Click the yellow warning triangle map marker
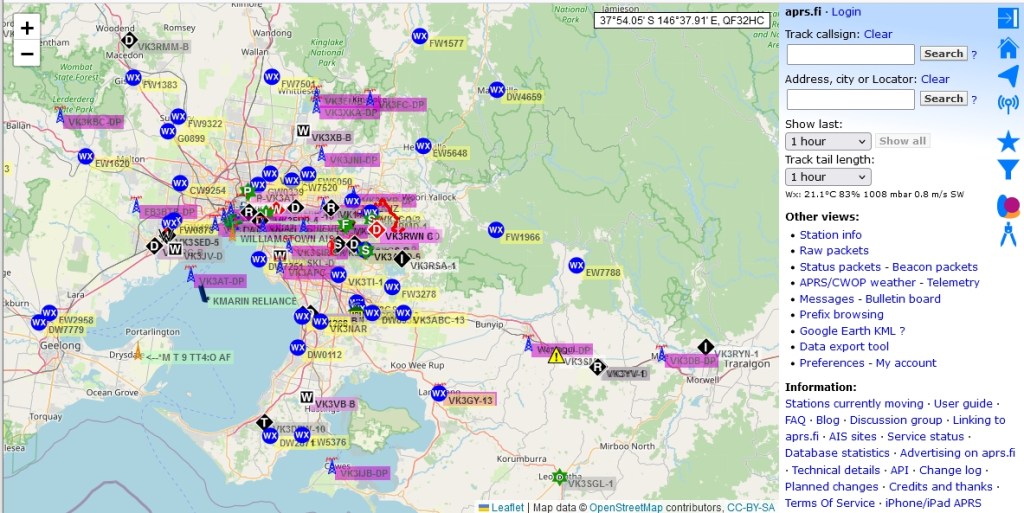The image size is (1024, 513). (x=556, y=355)
